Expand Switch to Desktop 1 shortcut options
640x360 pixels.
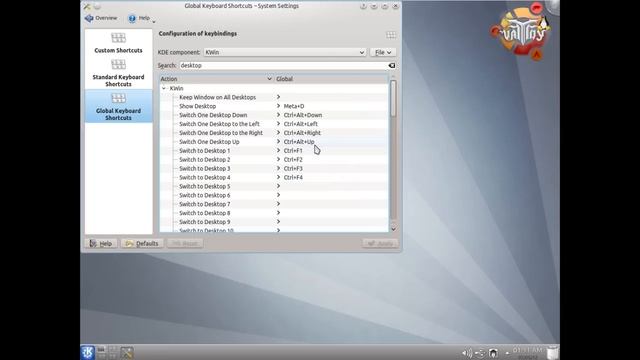pyautogui.click(x=278, y=151)
